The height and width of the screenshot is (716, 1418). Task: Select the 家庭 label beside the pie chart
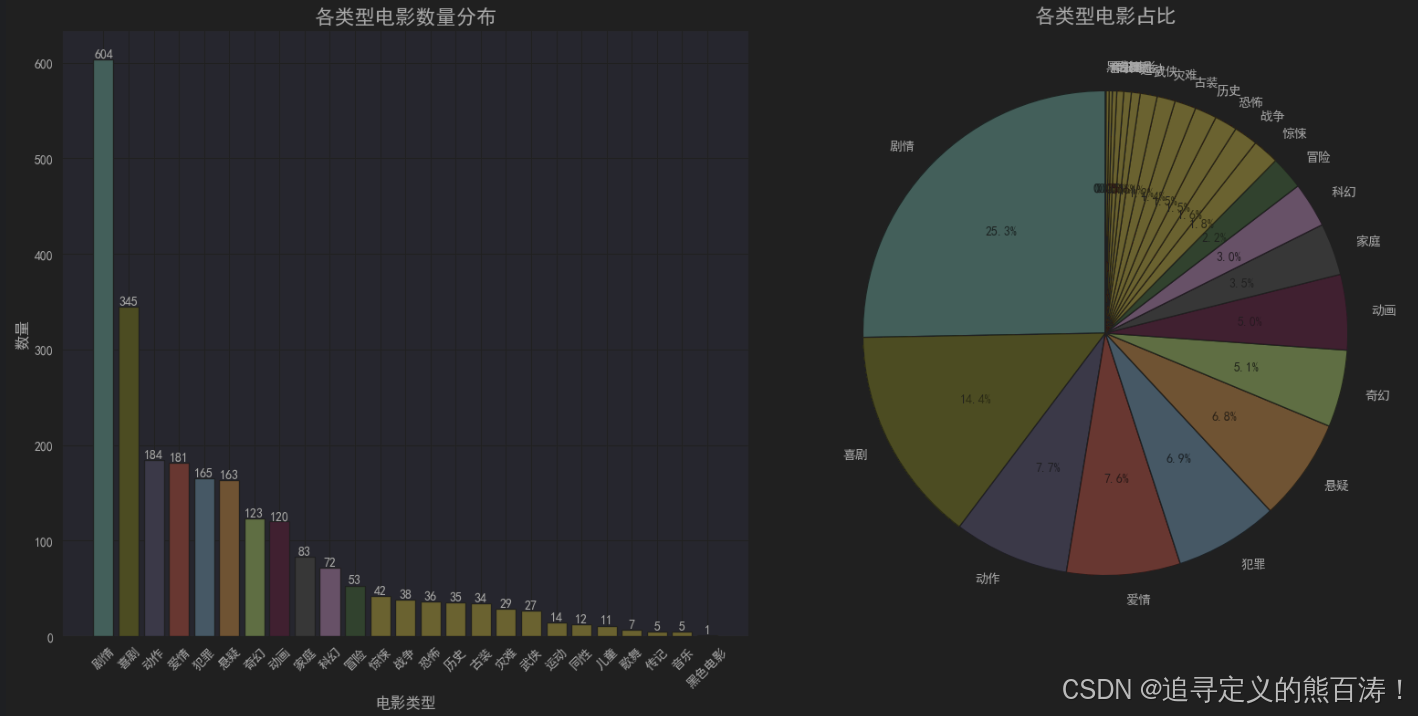pos(1368,241)
